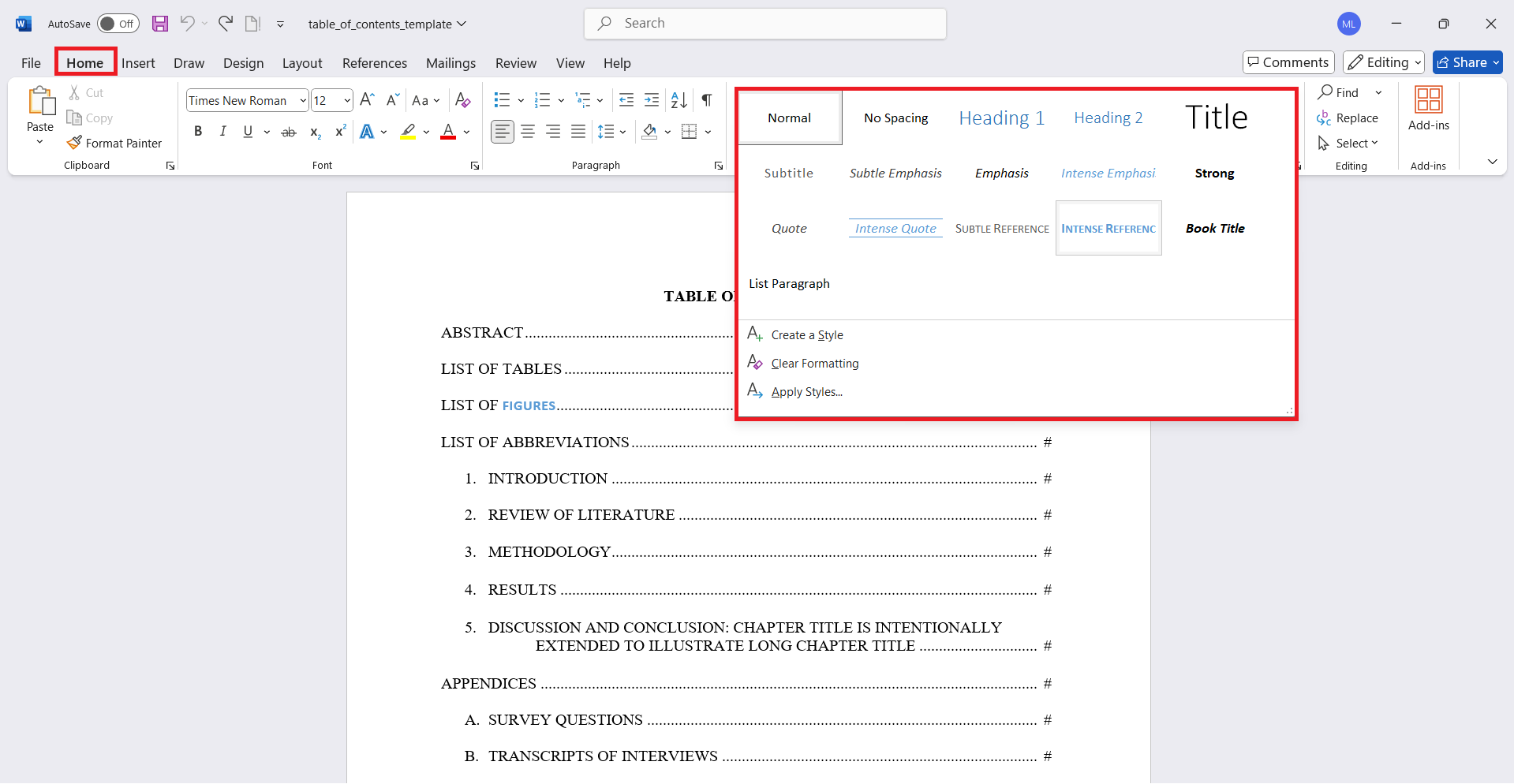The width and height of the screenshot is (1514, 784).
Task: Open Font dialog launcher
Action: pyautogui.click(x=475, y=166)
